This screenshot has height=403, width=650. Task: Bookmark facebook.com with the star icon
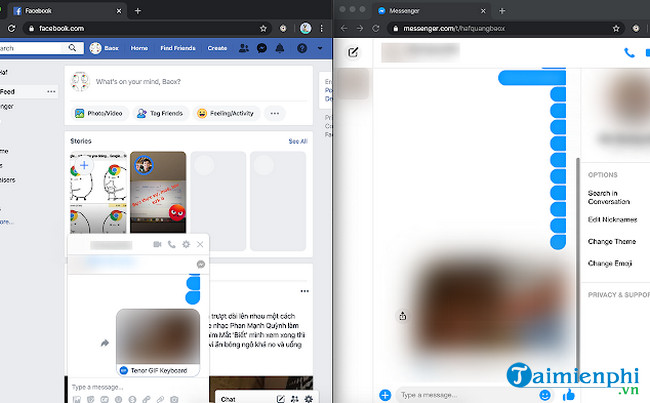click(x=263, y=28)
